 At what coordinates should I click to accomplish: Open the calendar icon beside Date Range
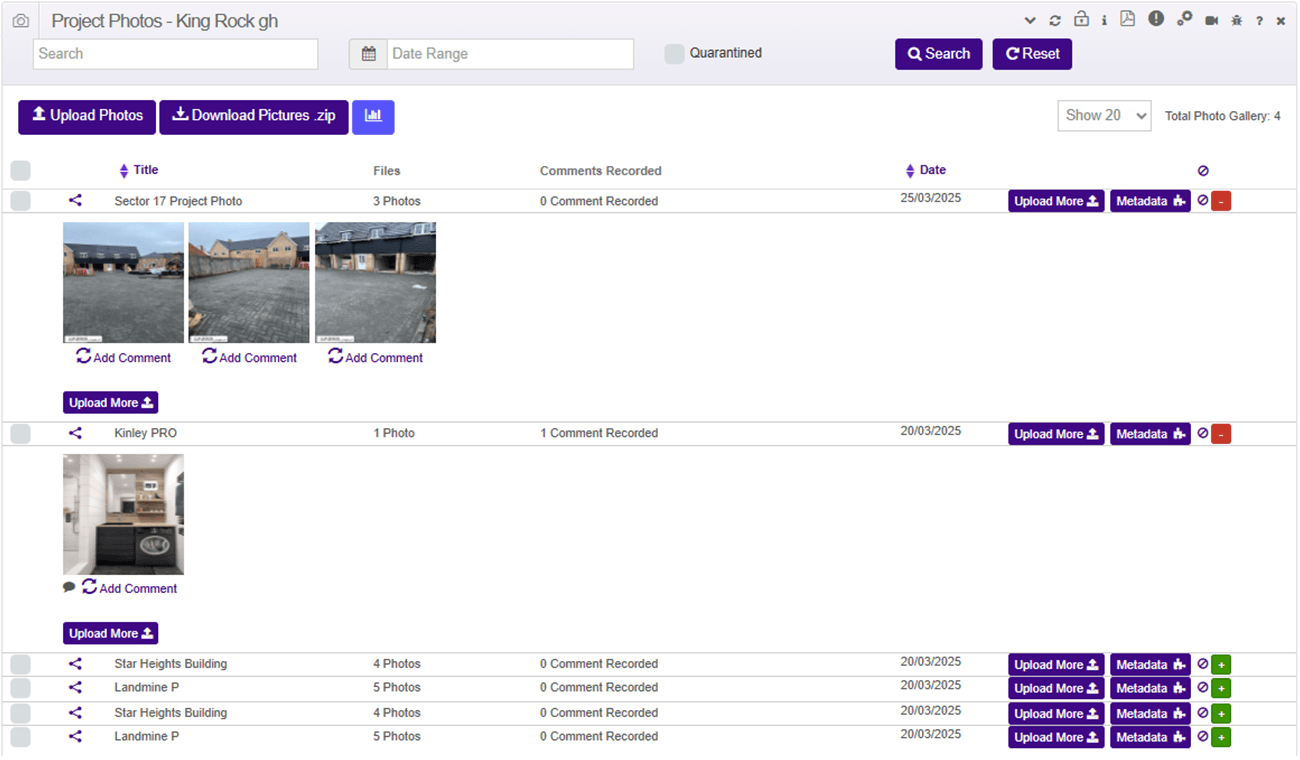pyautogui.click(x=368, y=54)
